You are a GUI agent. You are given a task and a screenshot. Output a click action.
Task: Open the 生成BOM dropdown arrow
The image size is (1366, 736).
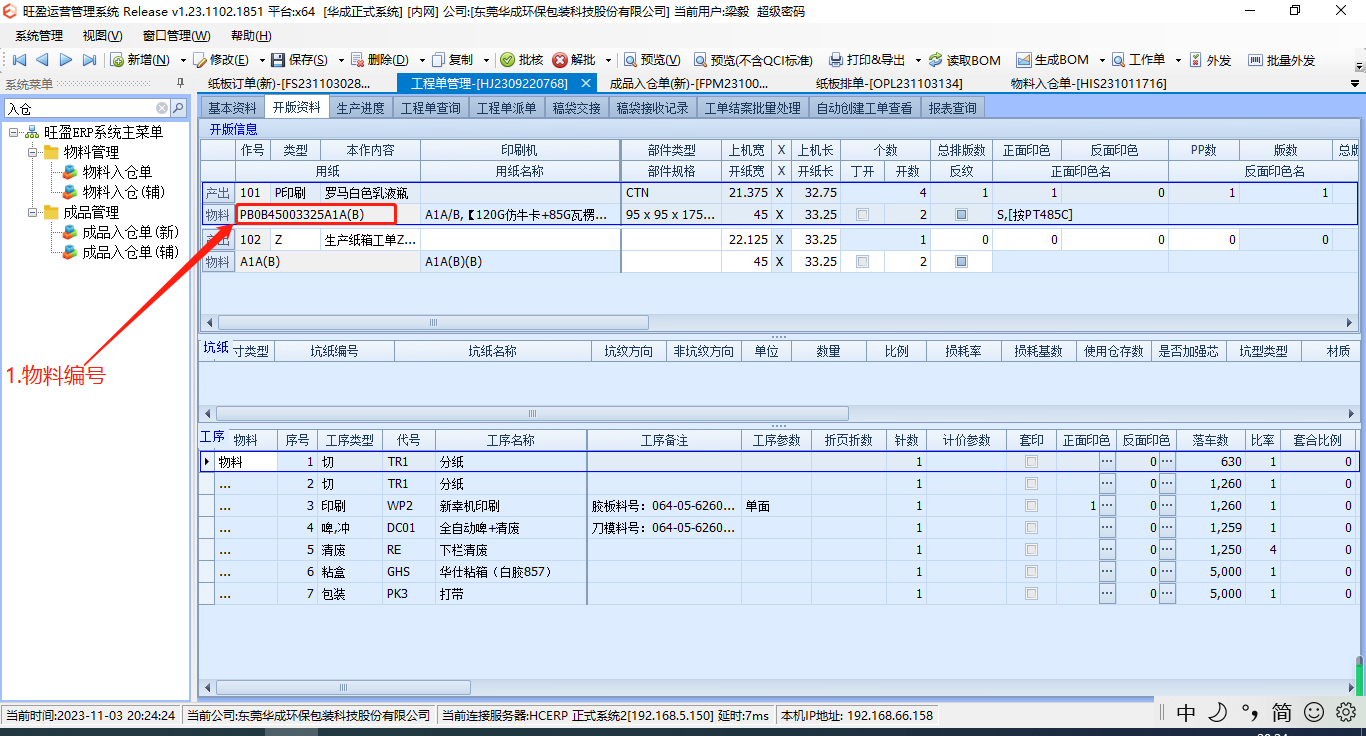click(1101, 60)
